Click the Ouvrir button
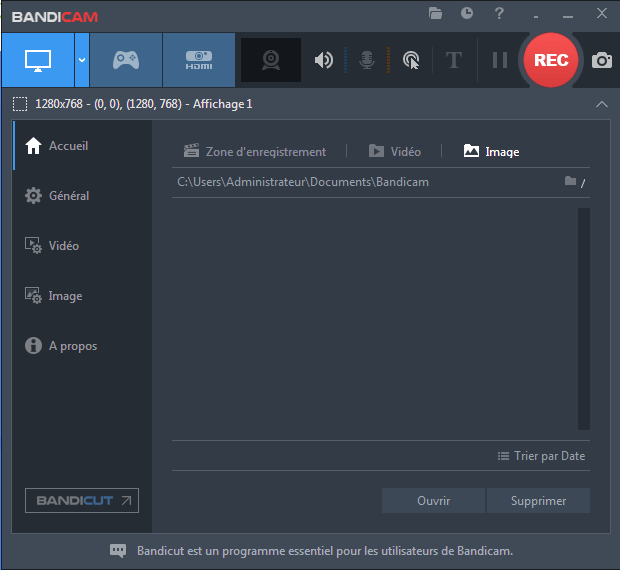 433,501
